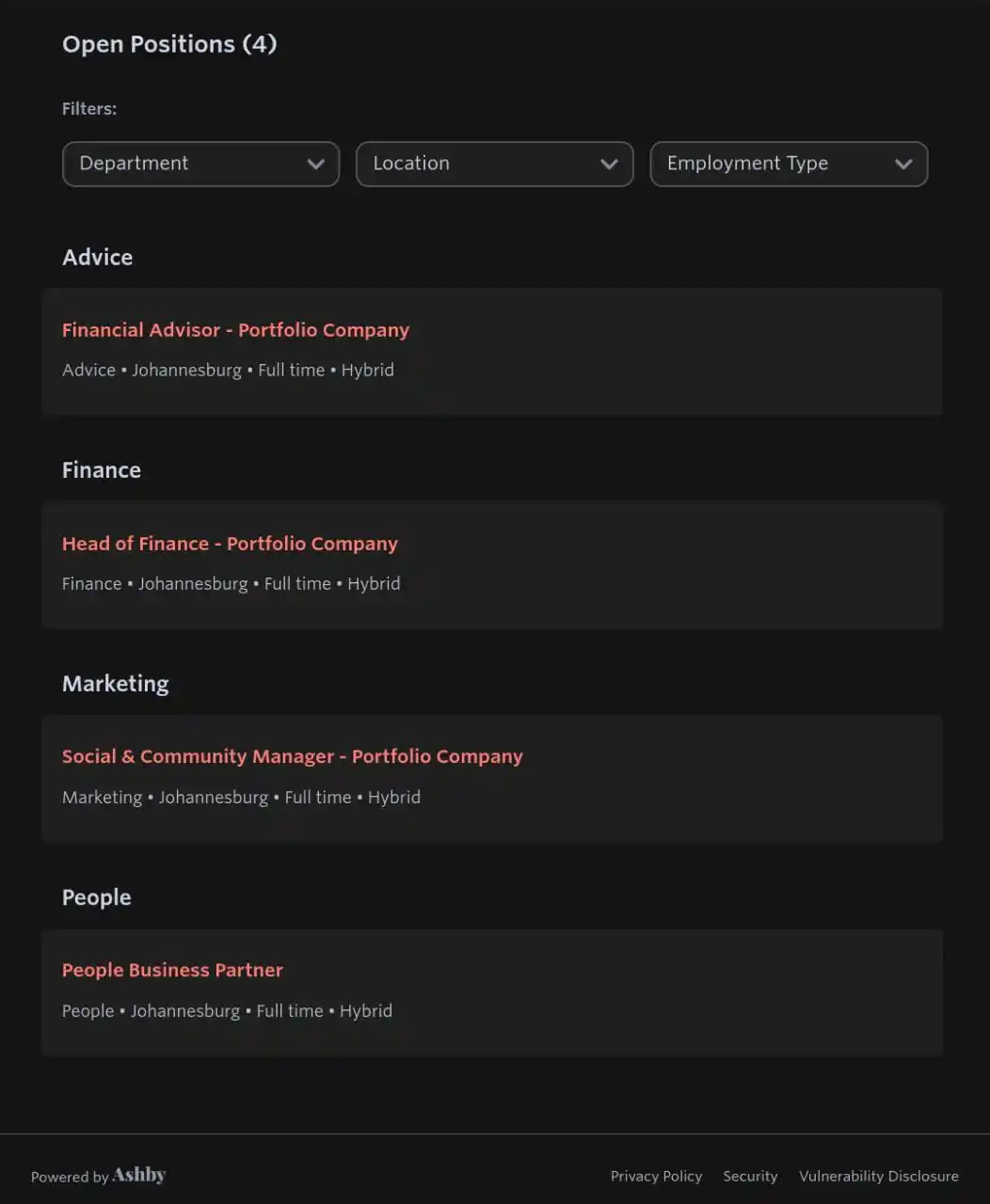Open the Location filter dropdown
This screenshot has width=990, height=1204.
tap(495, 164)
